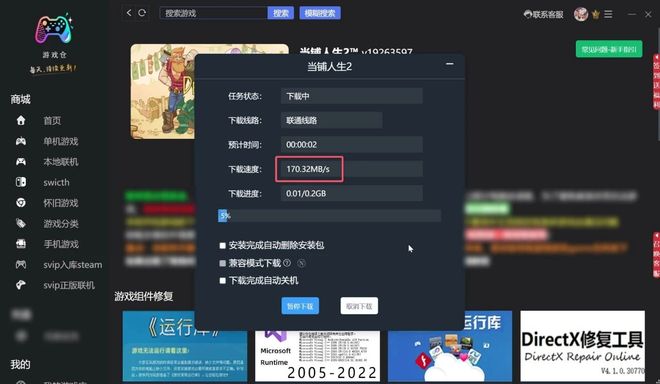
Task: Click the svip正版联机 icon
Action: pyautogui.click(x=21, y=285)
